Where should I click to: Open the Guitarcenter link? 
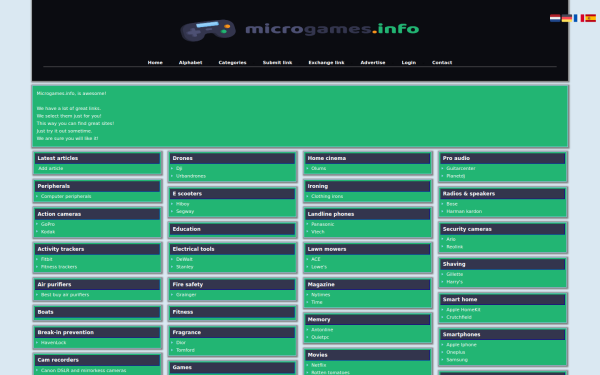point(461,168)
